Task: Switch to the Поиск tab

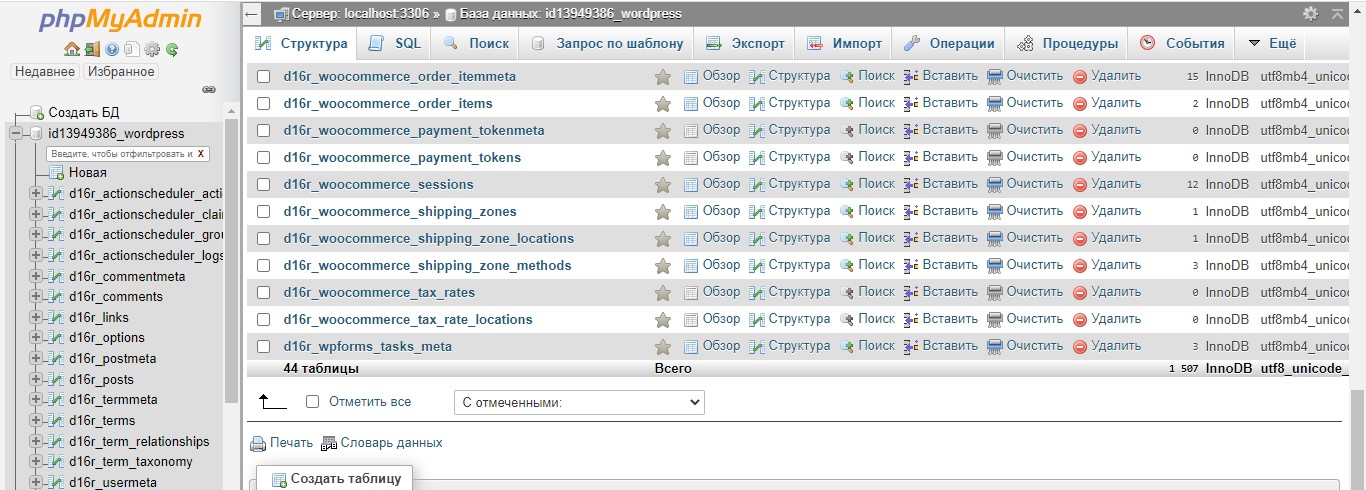Action: click(476, 44)
